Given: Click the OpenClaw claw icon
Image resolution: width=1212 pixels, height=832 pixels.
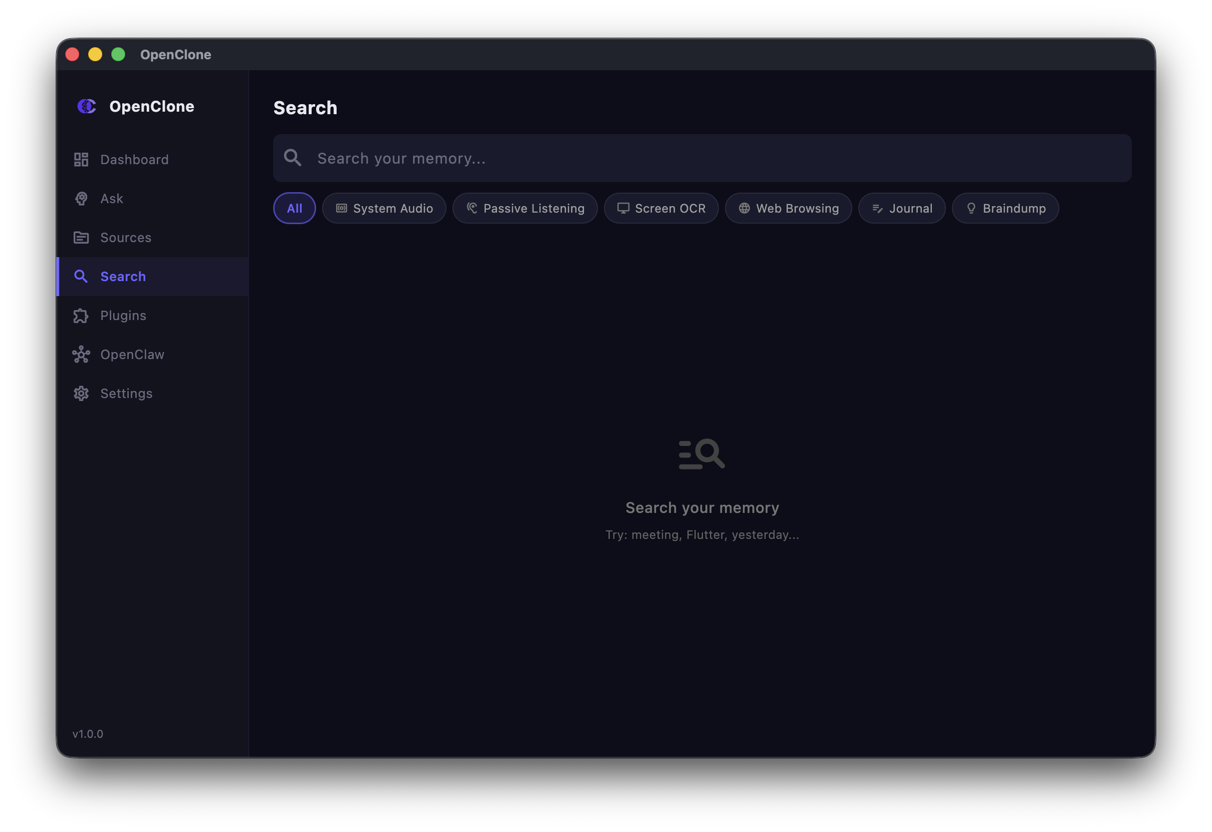Looking at the screenshot, I should coord(80,354).
